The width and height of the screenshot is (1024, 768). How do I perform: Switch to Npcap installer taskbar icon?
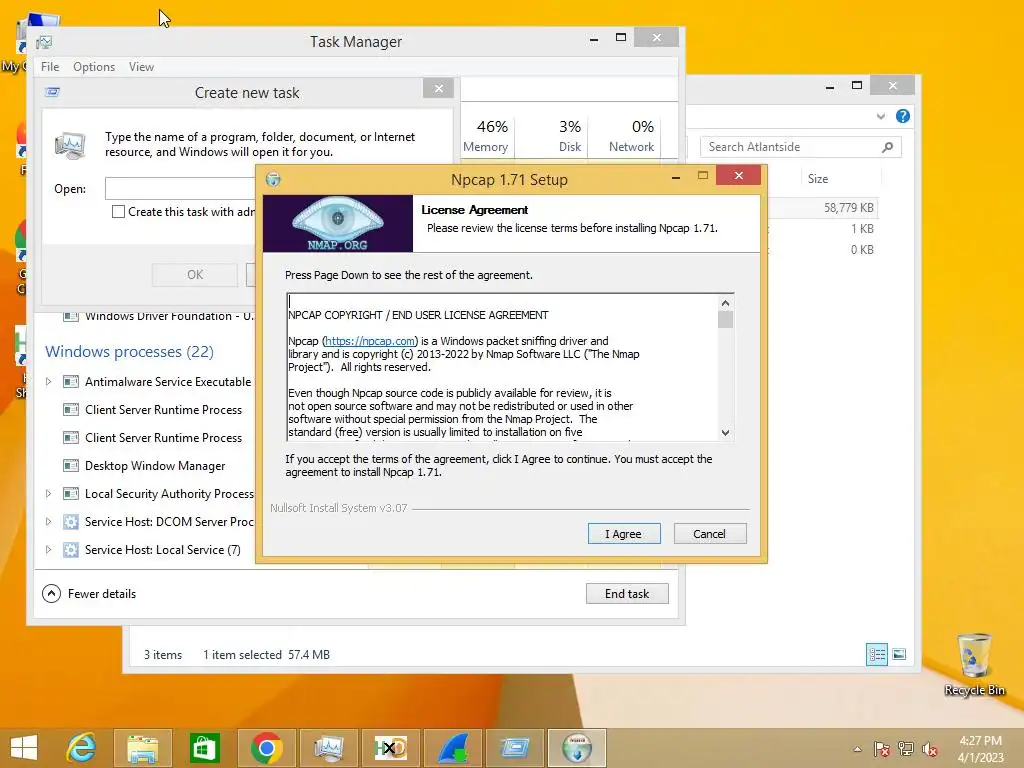click(x=577, y=748)
